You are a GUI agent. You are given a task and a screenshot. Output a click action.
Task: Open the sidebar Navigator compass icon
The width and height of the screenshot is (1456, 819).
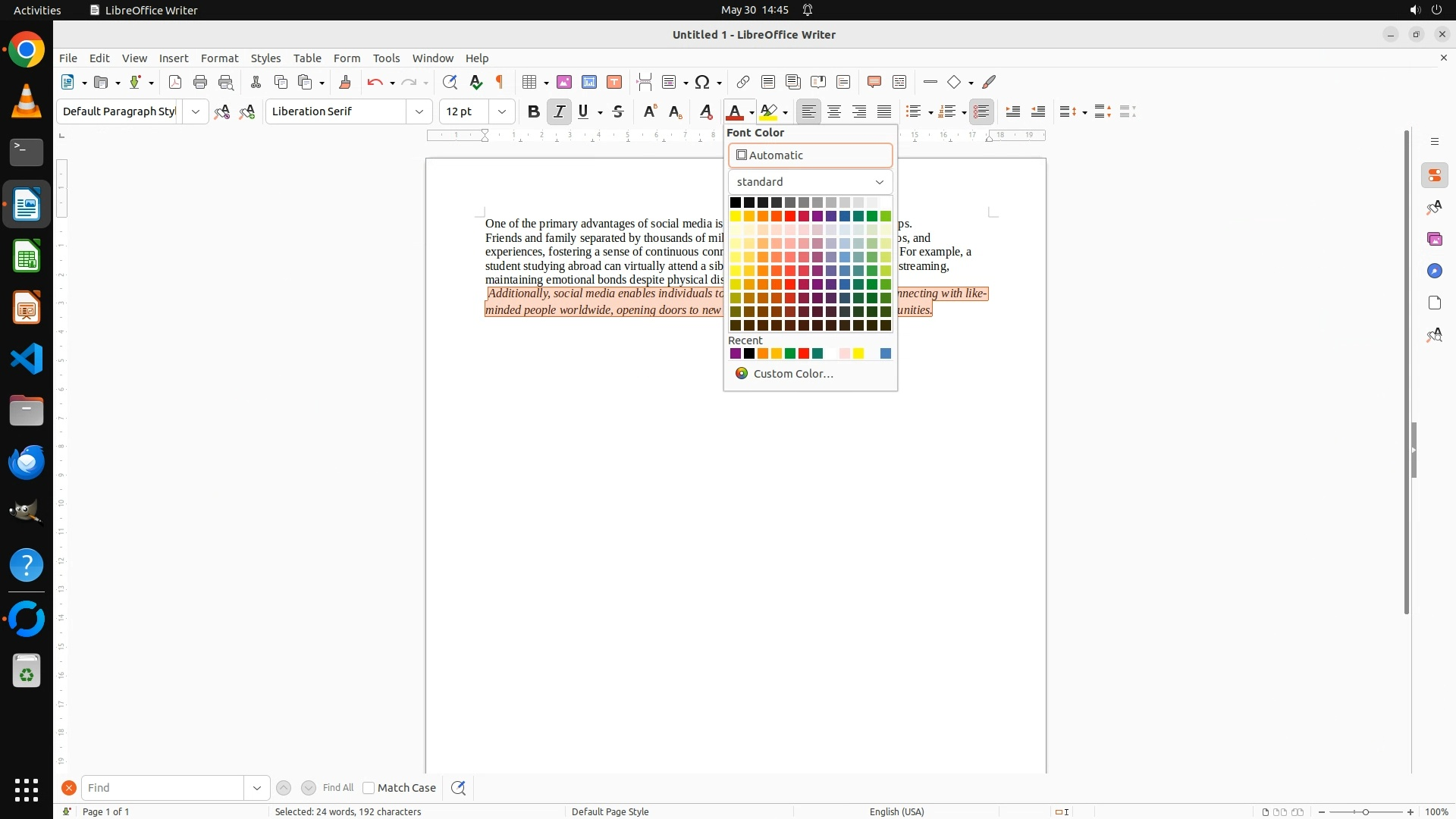coord(1434,271)
